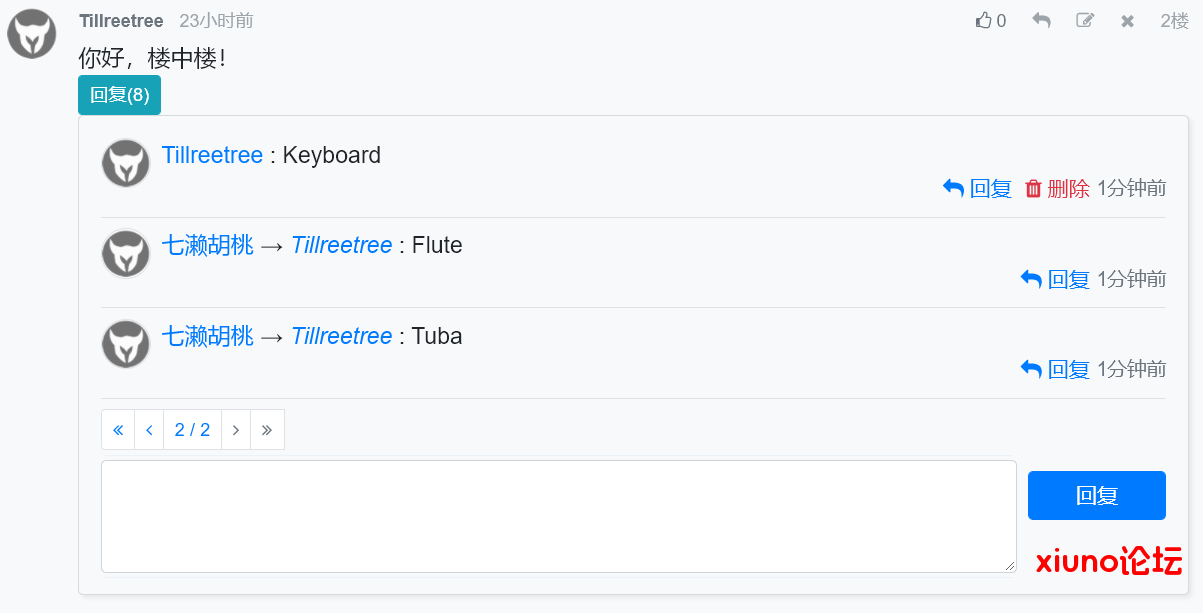This screenshot has width=1203, height=613.
Task: Like the post with thumbs-up icon
Action: pyautogui.click(x=990, y=21)
